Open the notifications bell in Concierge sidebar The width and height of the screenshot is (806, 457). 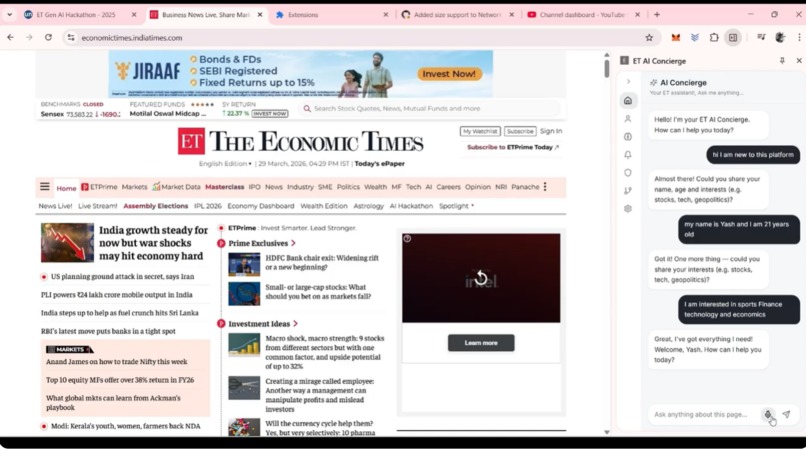click(x=628, y=155)
